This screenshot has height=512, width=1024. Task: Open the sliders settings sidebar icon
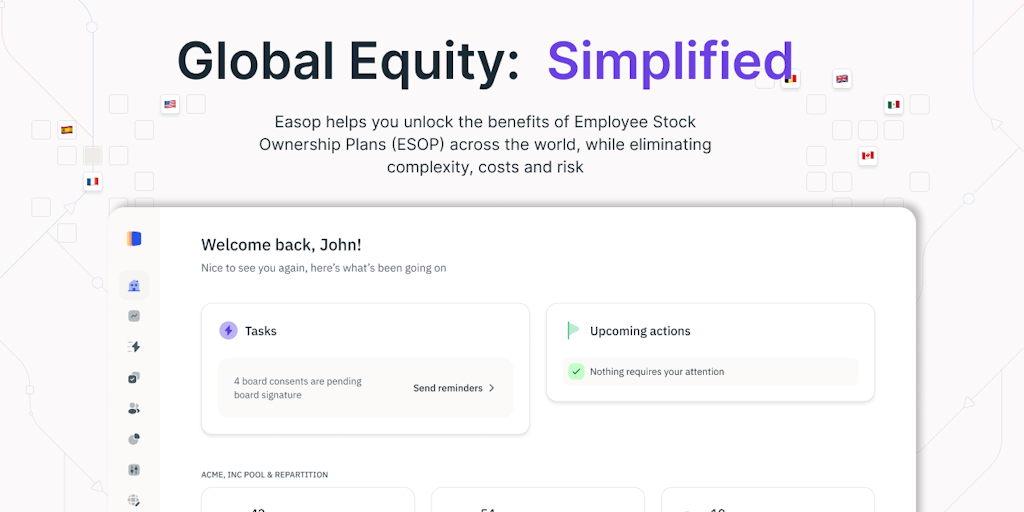point(134,470)
